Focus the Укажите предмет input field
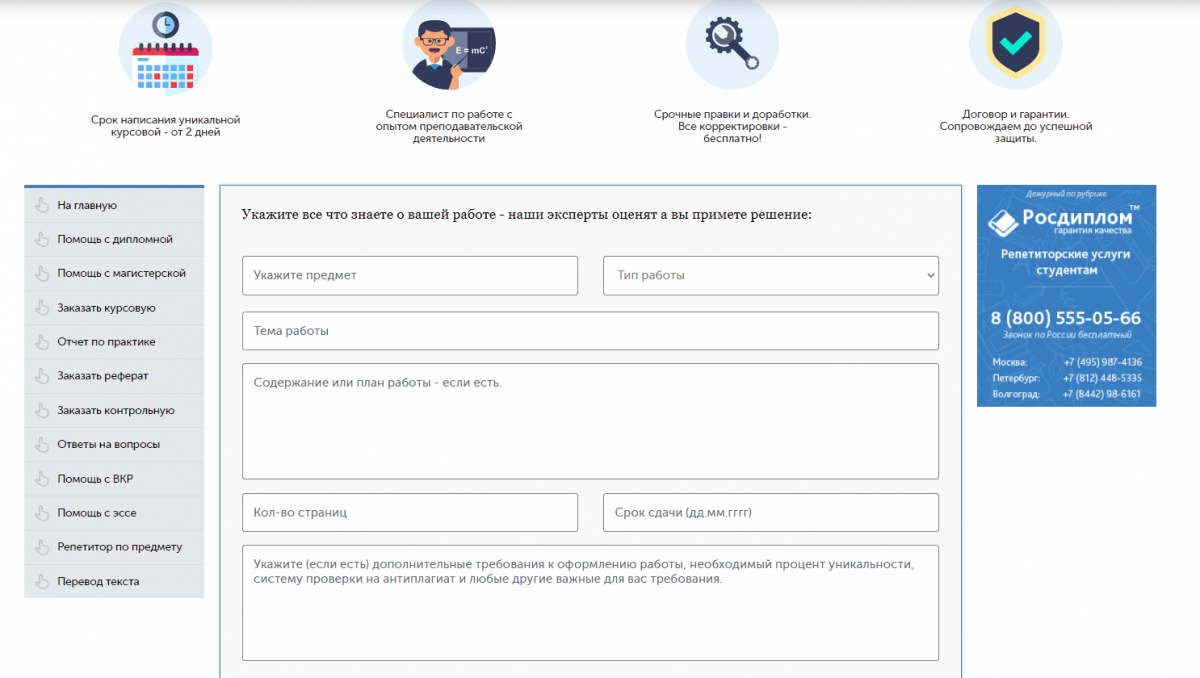 (410, 276)
